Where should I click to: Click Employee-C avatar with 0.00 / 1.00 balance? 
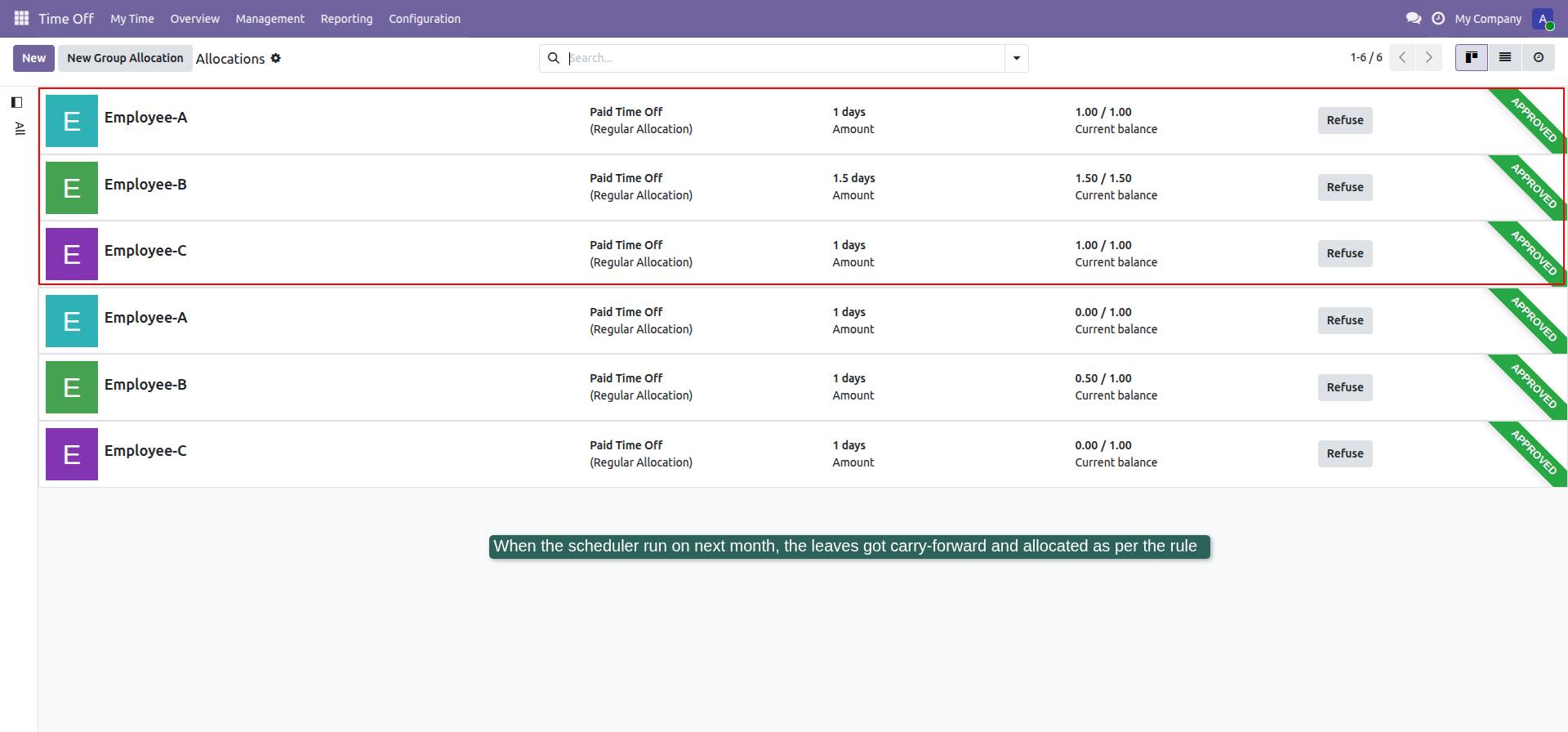point(72,454)
